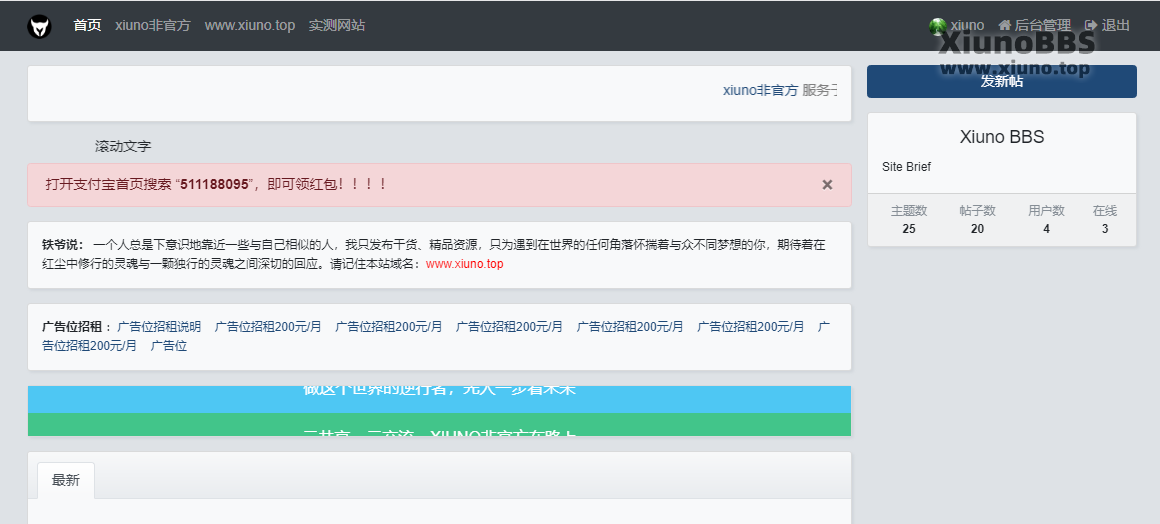Screen dimensions: 1160x524
Task: Go to the 实测网站 navigation item
Action: coord(337,25)
